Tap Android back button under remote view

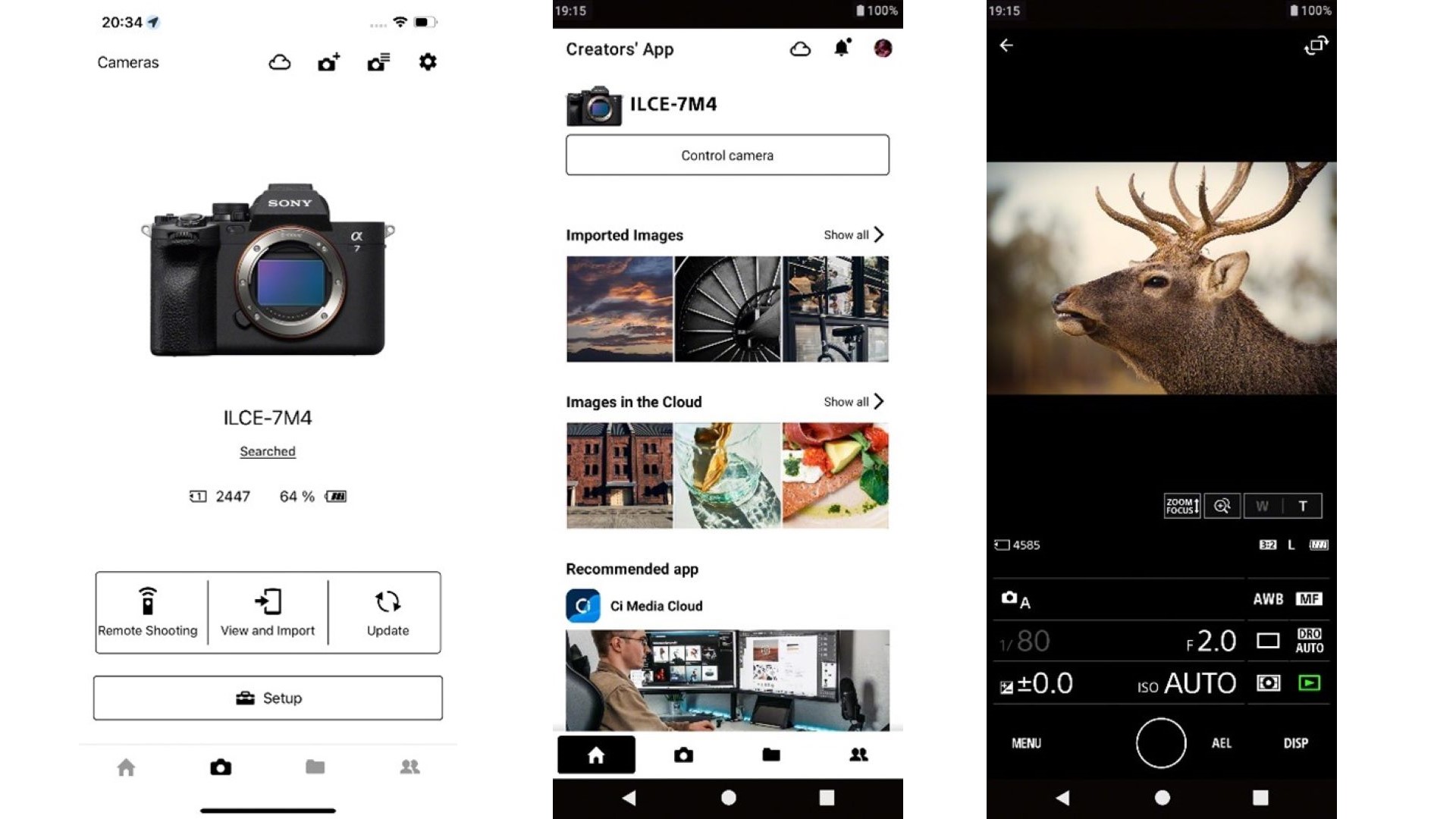click(x=1062, y=798)
